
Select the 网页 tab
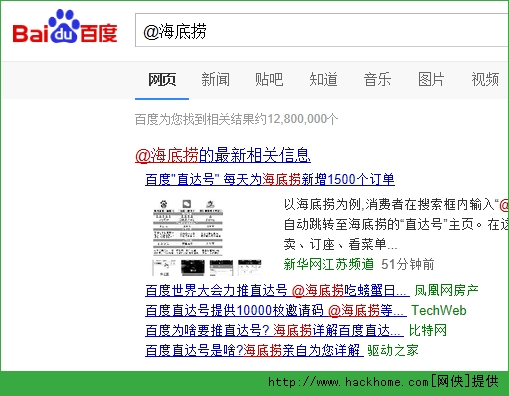pyautogui.click(x=162, y=80)
